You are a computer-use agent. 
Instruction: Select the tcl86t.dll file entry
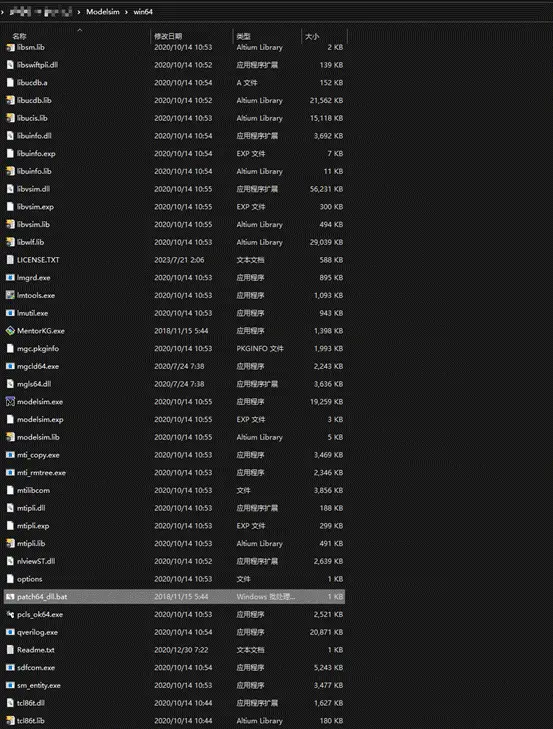coord(174,703)
